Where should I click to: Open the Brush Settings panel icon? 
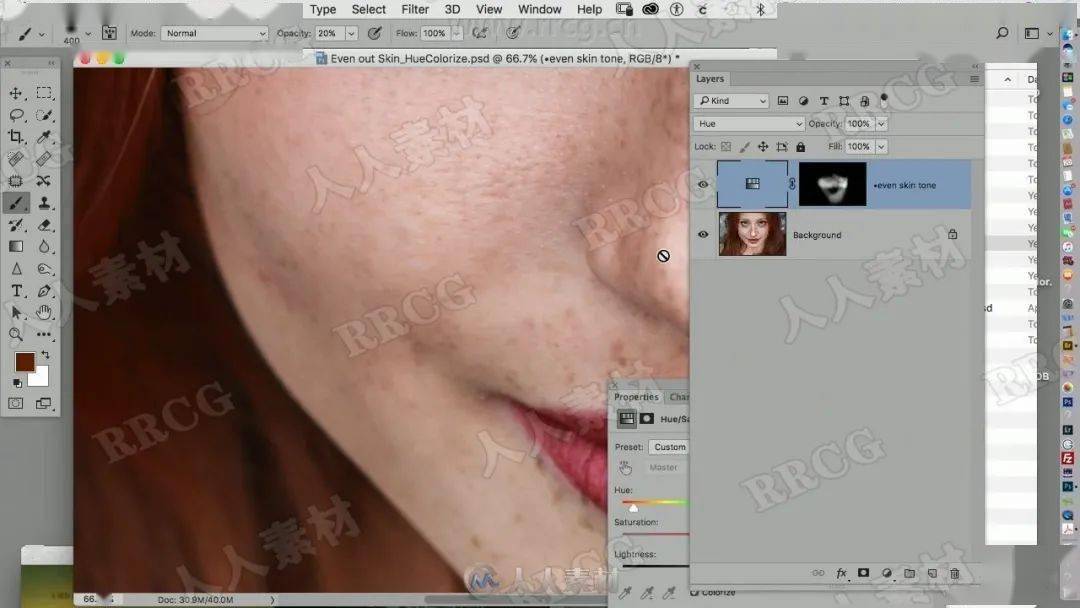coord(110,32)
